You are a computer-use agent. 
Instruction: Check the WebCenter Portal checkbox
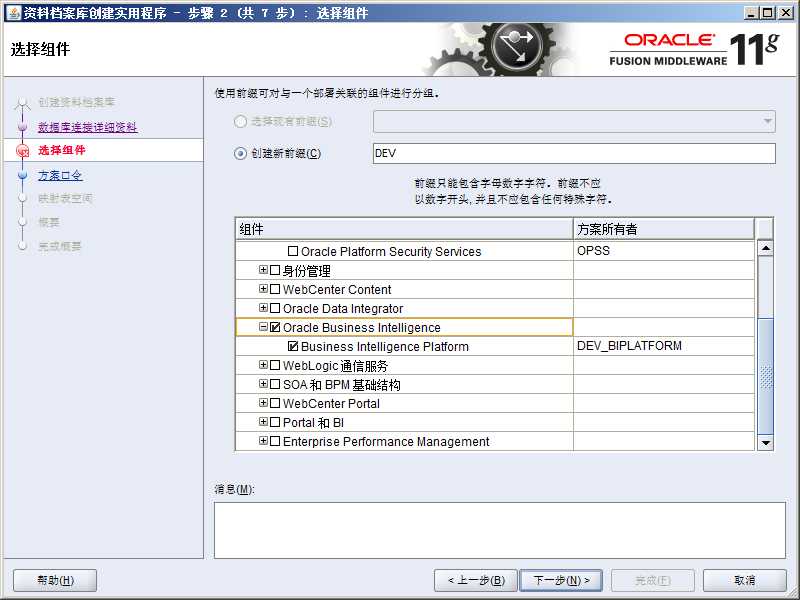point(275,403)
